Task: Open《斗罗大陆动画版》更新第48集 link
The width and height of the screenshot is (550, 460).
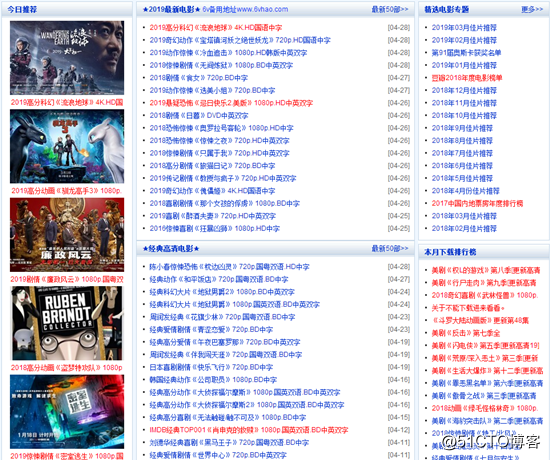Action: pyautogui.click(x=480, y=321)
